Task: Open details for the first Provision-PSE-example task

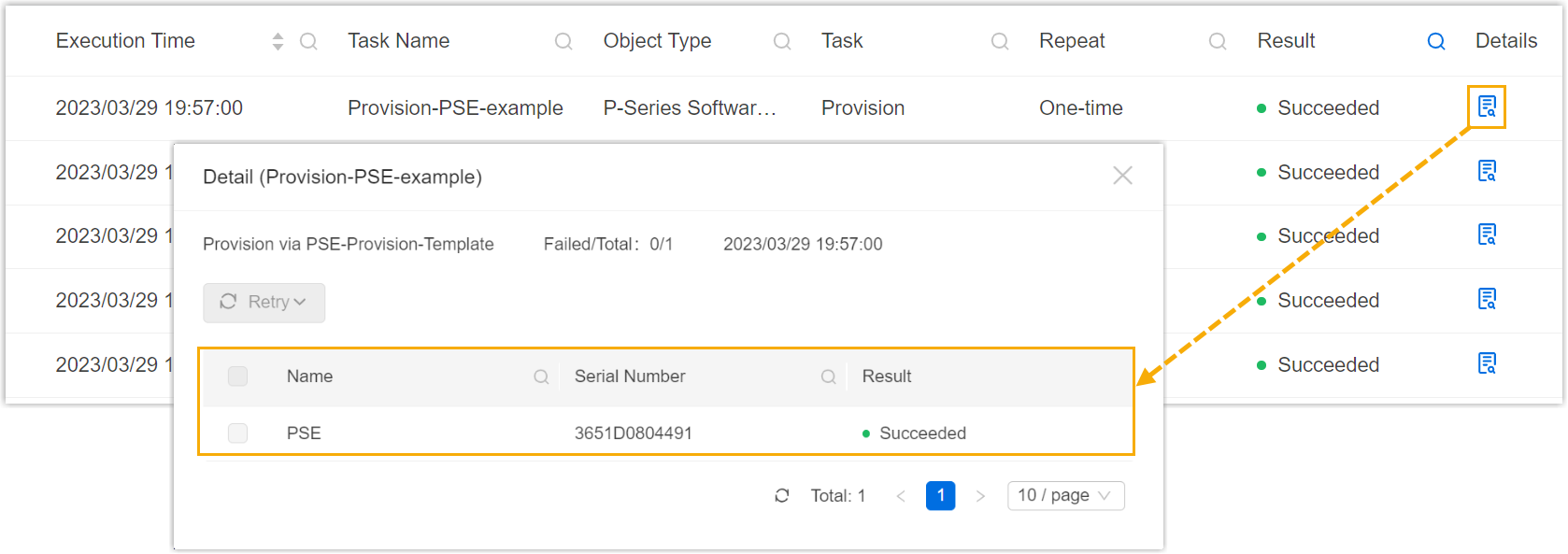Action: [1486, 107]
